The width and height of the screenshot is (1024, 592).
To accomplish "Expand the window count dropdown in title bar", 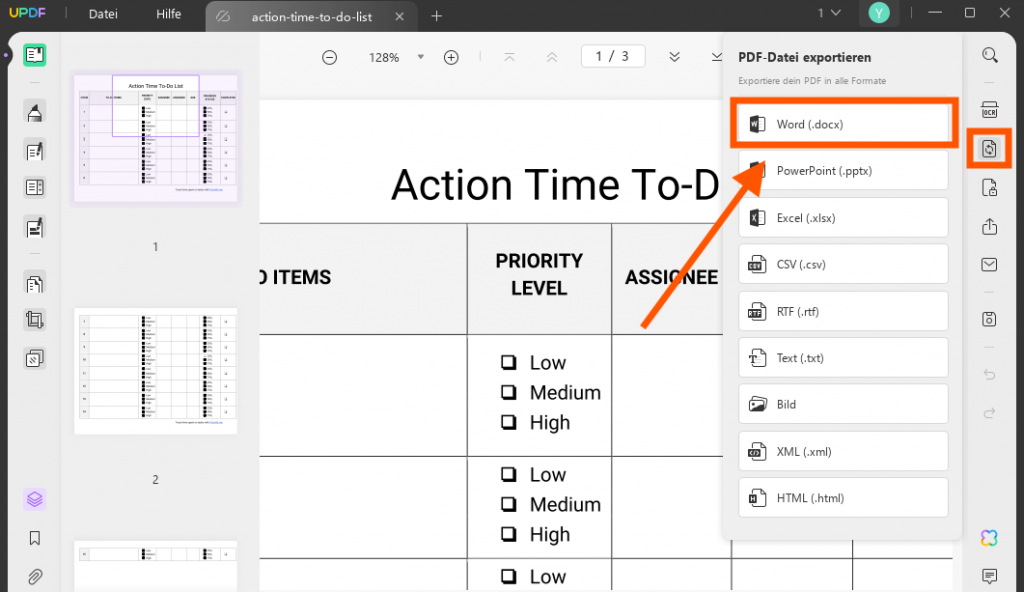I will (x=829, y=13).
